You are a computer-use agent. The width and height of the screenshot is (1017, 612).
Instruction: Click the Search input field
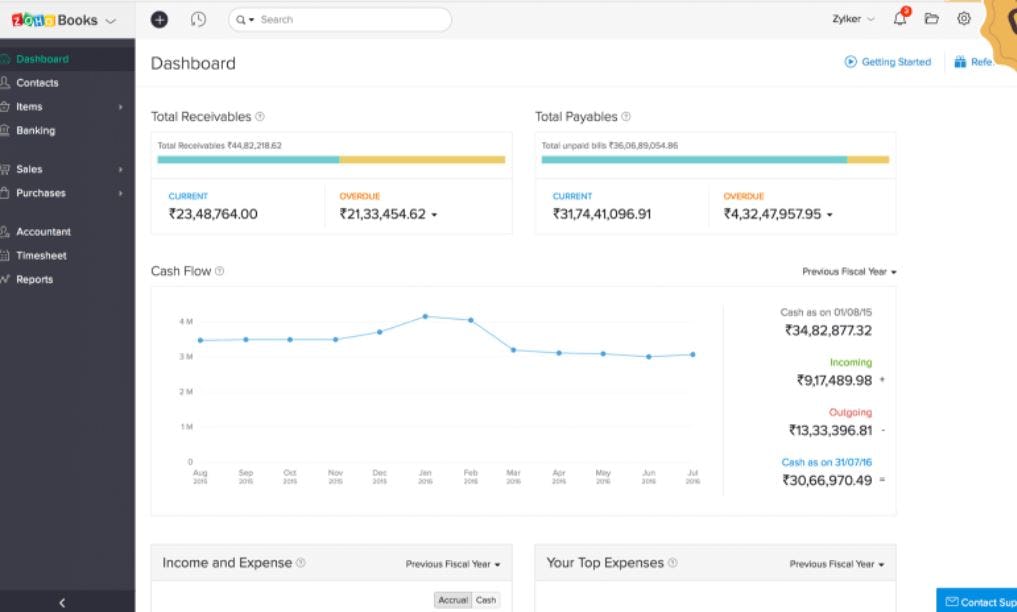[350, 19]
